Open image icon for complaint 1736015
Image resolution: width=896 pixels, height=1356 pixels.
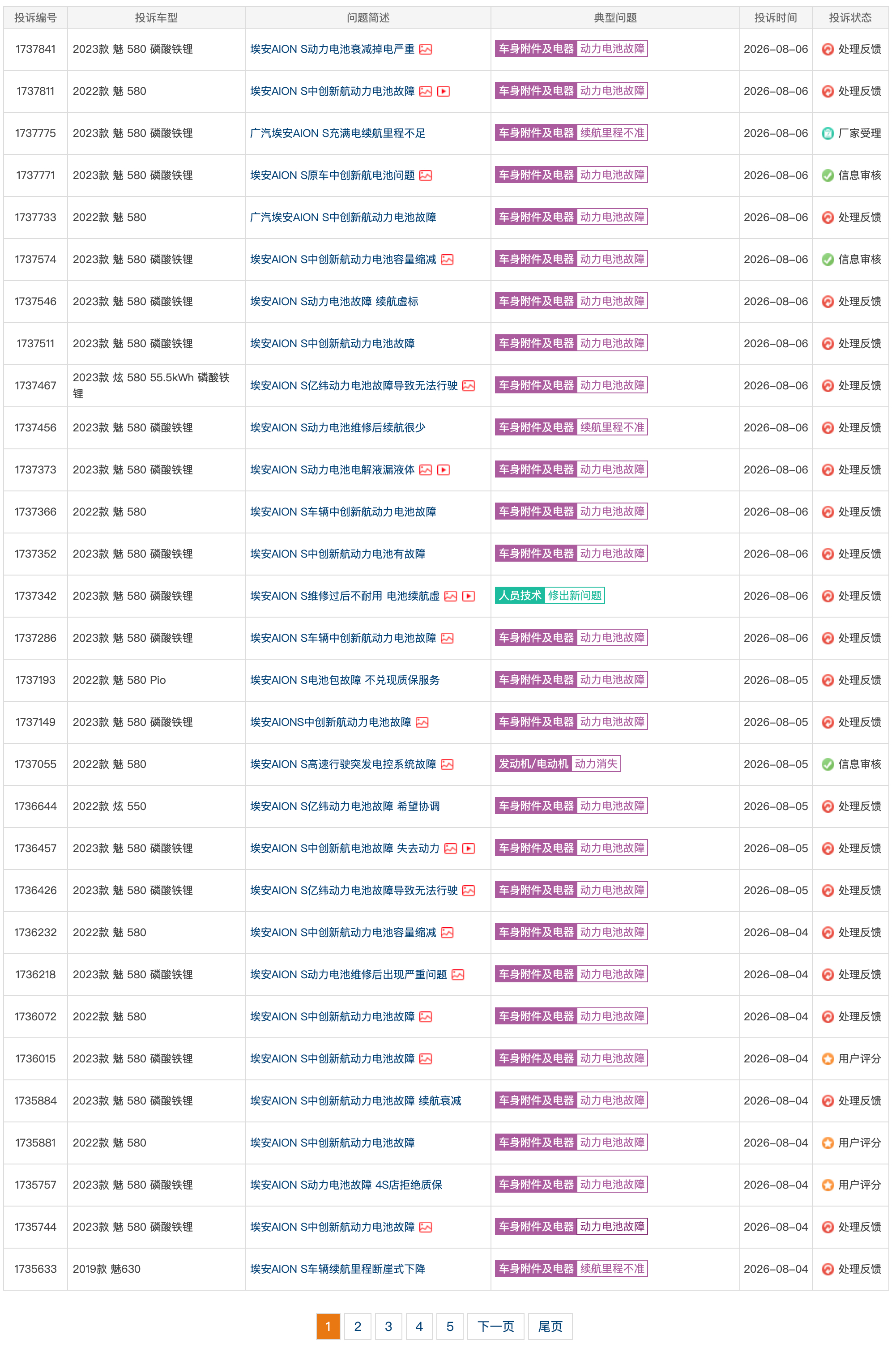pos(426,1059)
